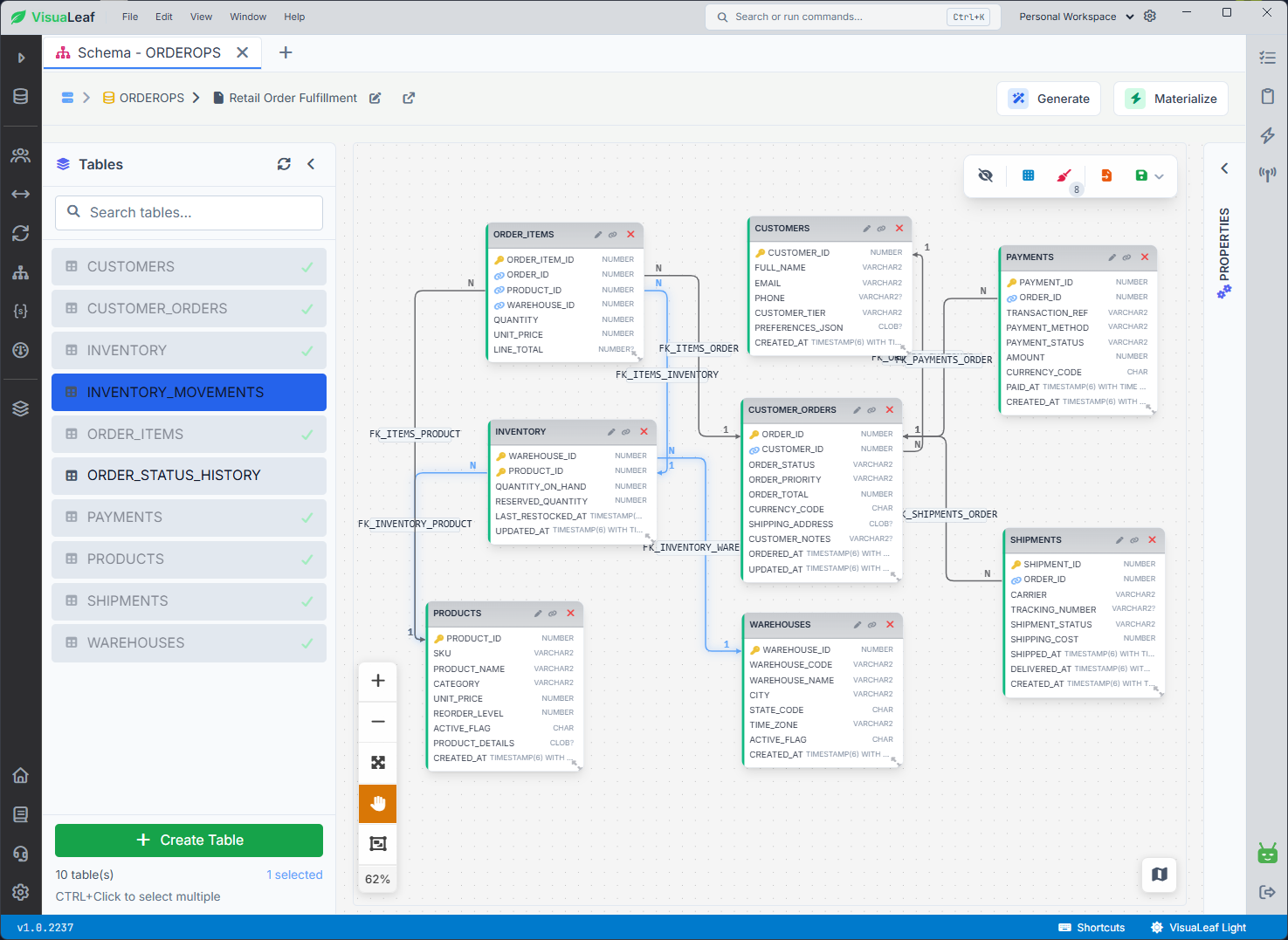Open settings gear in left sidebar
The height and width of the screenshot is (940, 1288).
point(21,892)
